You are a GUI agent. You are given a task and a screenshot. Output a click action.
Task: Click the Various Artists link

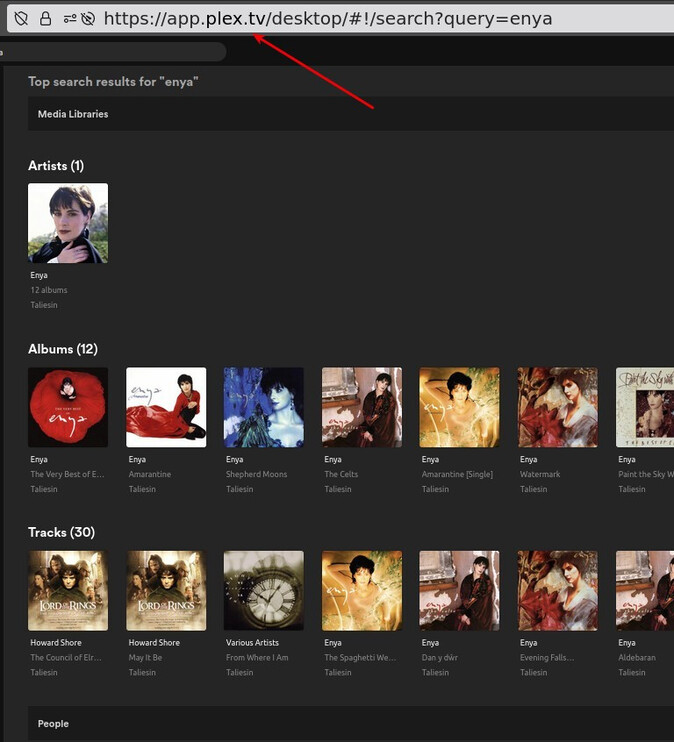[x=252, y=643]
